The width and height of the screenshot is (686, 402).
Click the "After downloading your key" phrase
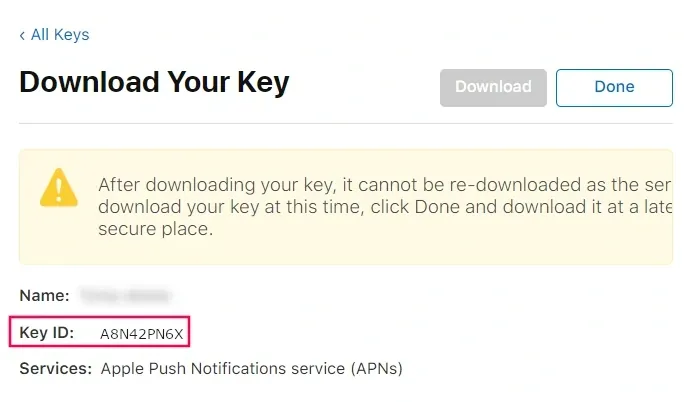tap(217, 185)
